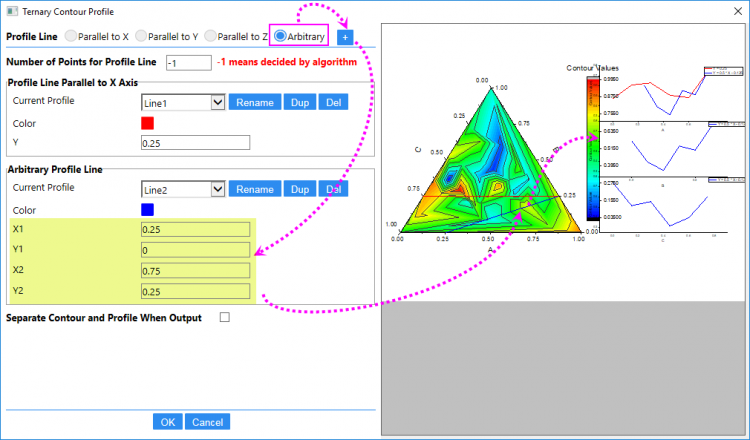Pick the blue color swatch for Line2
This screenshot has height=440, width=750.
147,209
